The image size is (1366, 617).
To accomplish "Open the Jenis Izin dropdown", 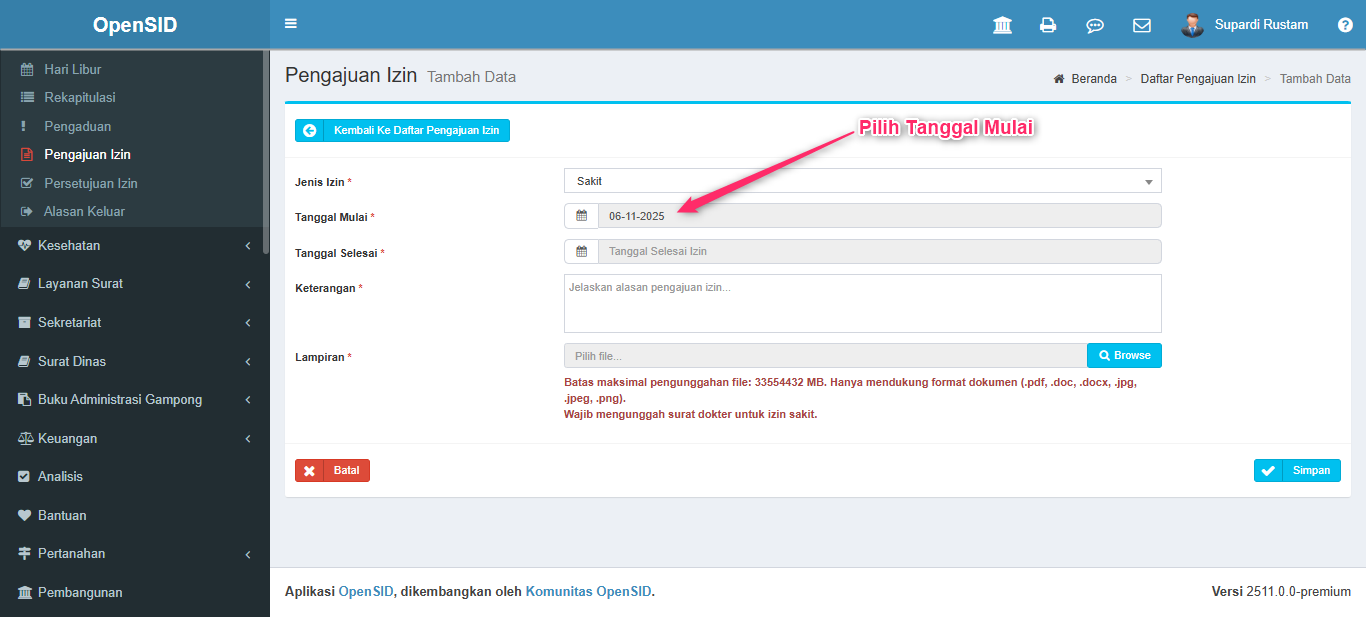I will point(862,181).
